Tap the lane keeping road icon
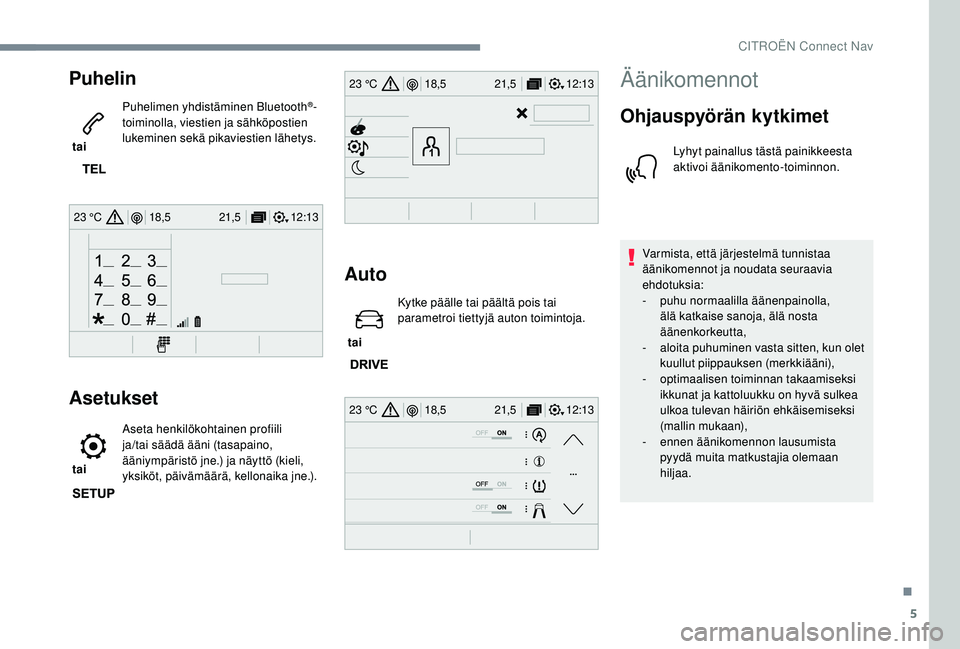This screenshot has width=960, height=649. pos(539,511)
